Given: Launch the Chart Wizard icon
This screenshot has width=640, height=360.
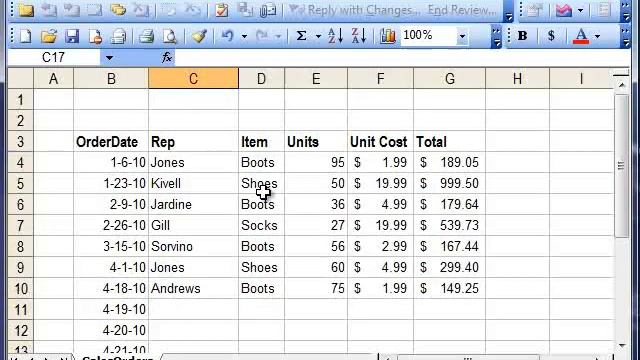Looking at the screenshot, I should click(x=388, y=36).
